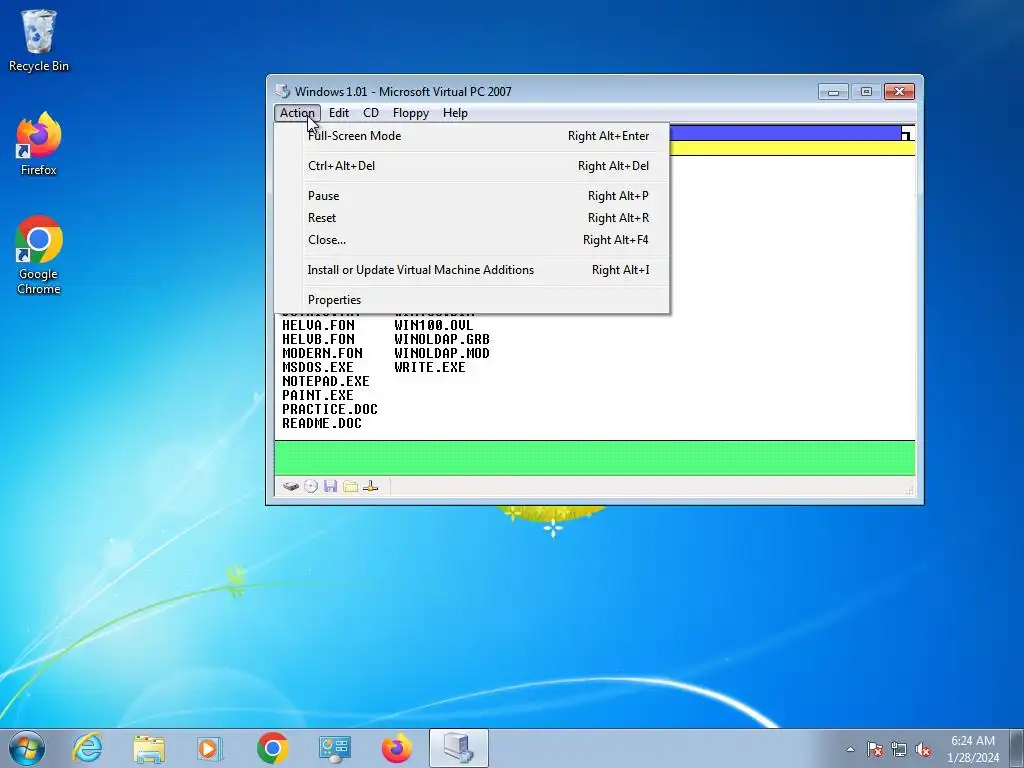Click the Show Desktop strip
This screenshot has height=768, width=1024.
[x=1016, y=748]
